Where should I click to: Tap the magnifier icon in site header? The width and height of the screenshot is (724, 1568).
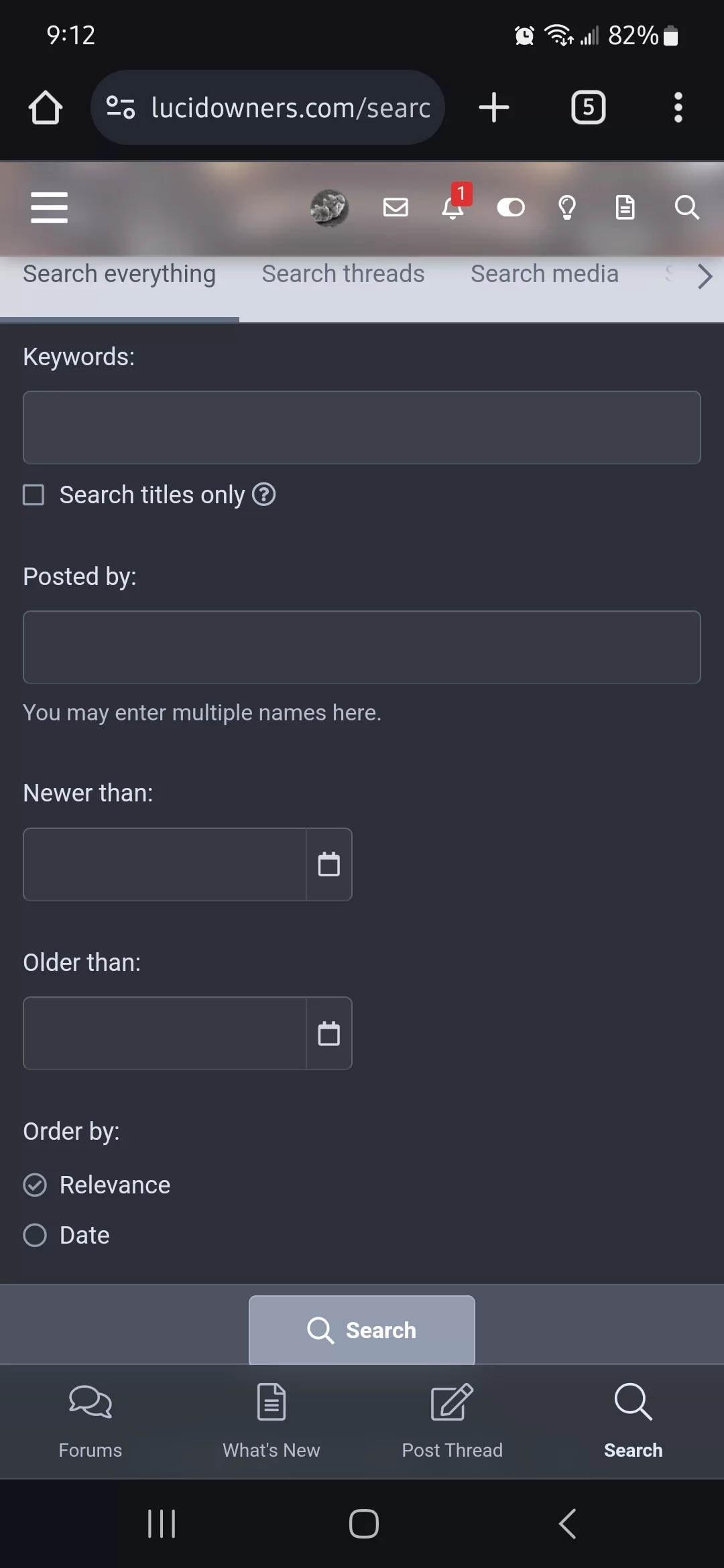click(686, 208)
